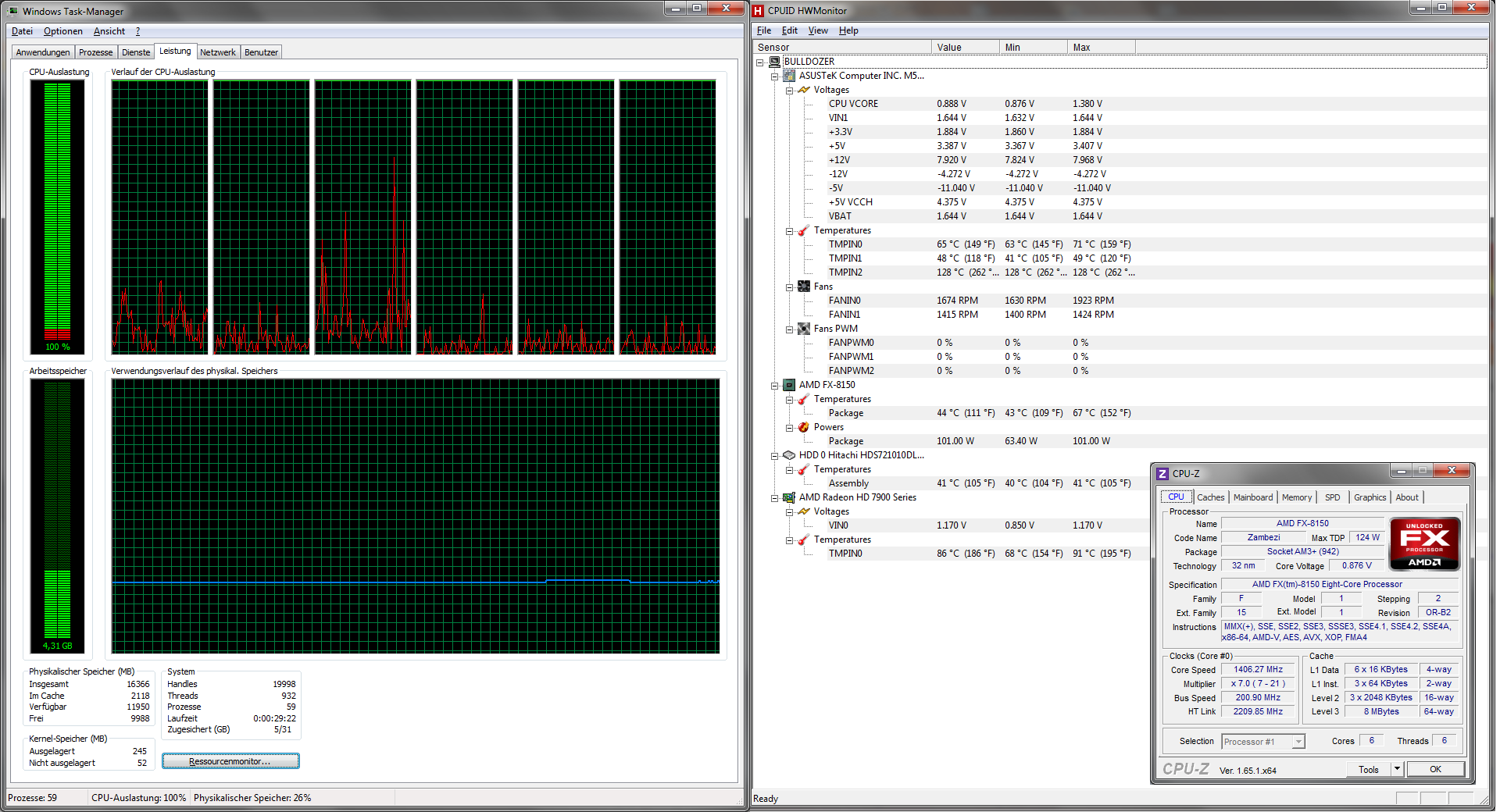This screenshot has height=812, width=1500.
Task: Click the Min column header
Action: [1034, 48]
